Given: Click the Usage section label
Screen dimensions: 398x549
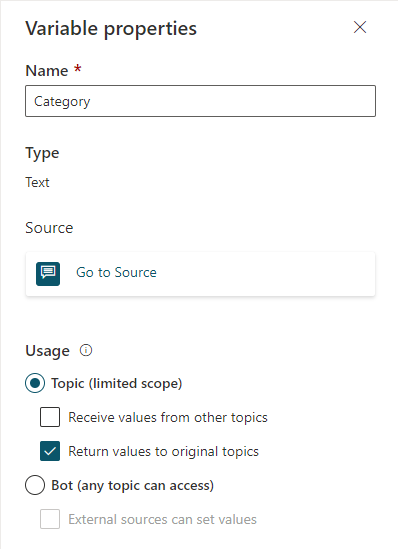Looking at the screenshot, I should tap(48, 351).
